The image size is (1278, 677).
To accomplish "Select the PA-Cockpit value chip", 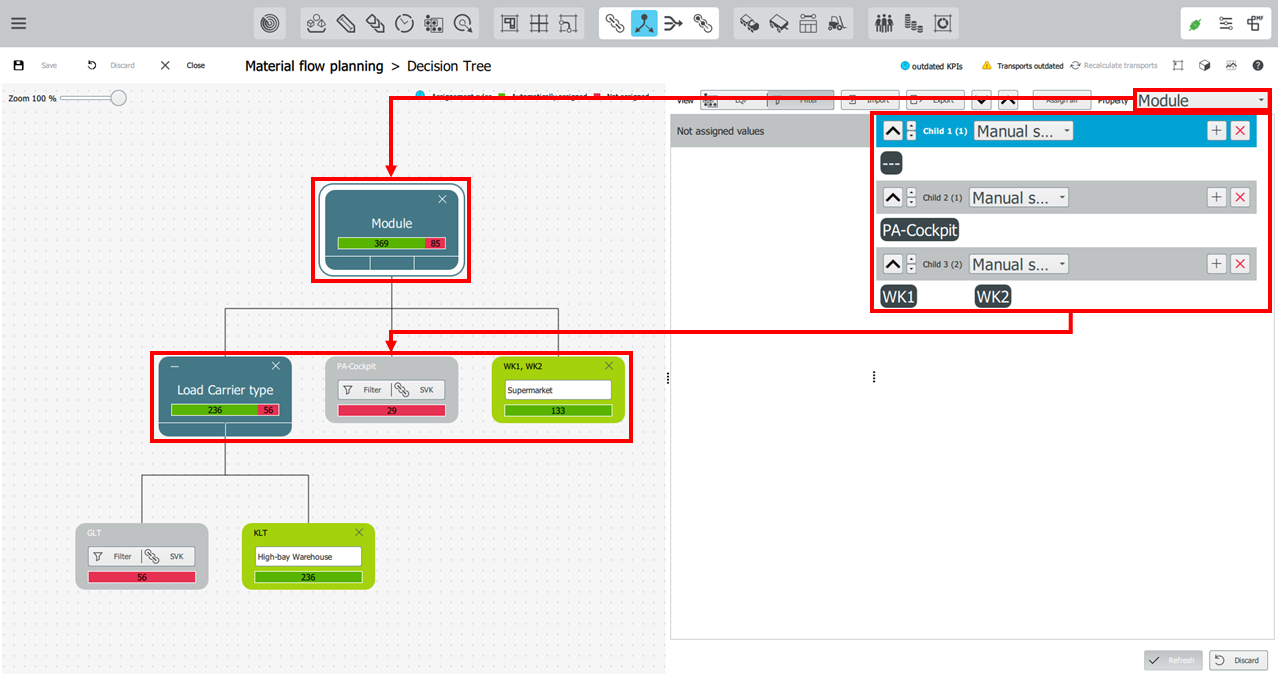I will (919, 230).
